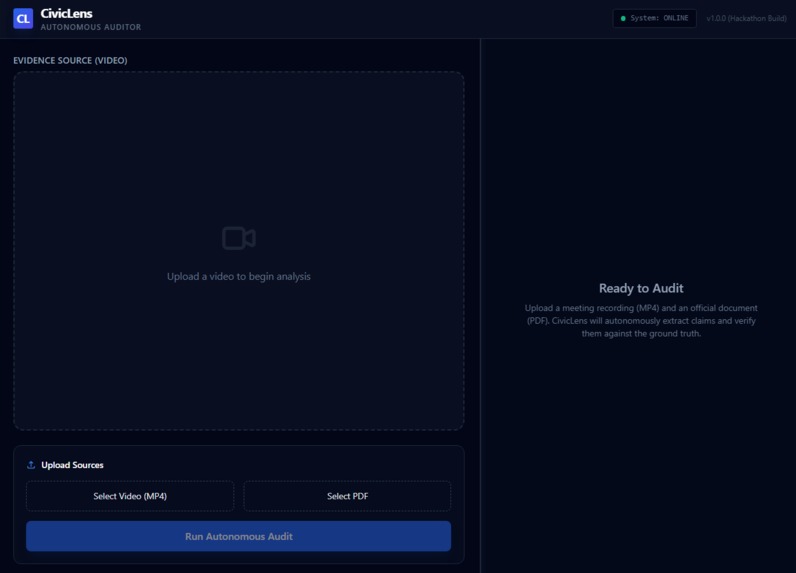This screenshot has height=573, width=796.
Task: Click the description paragraph under Ready to Audit
Action: click(641, 320)
